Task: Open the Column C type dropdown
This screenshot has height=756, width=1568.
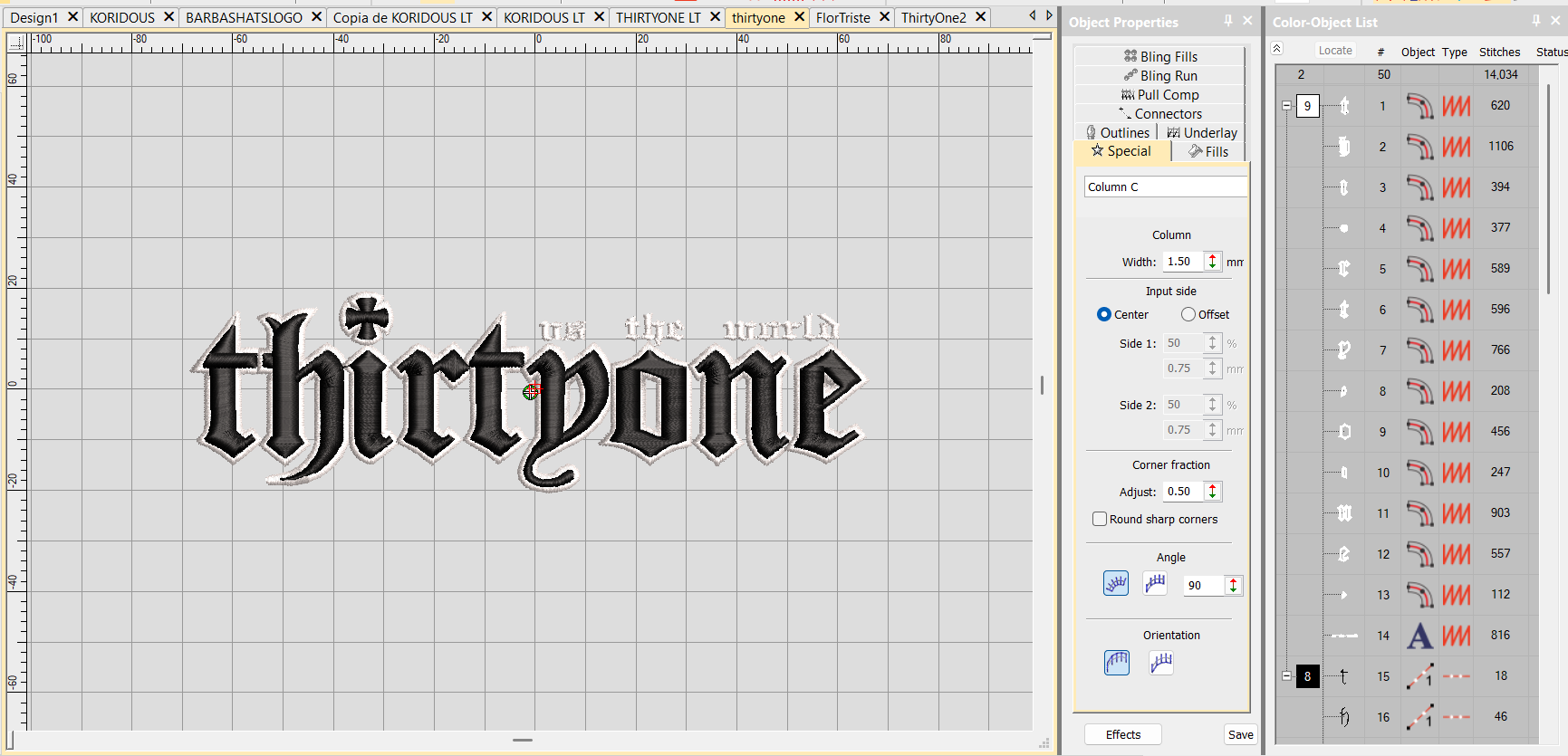Action: click(x=1165, y=187)
